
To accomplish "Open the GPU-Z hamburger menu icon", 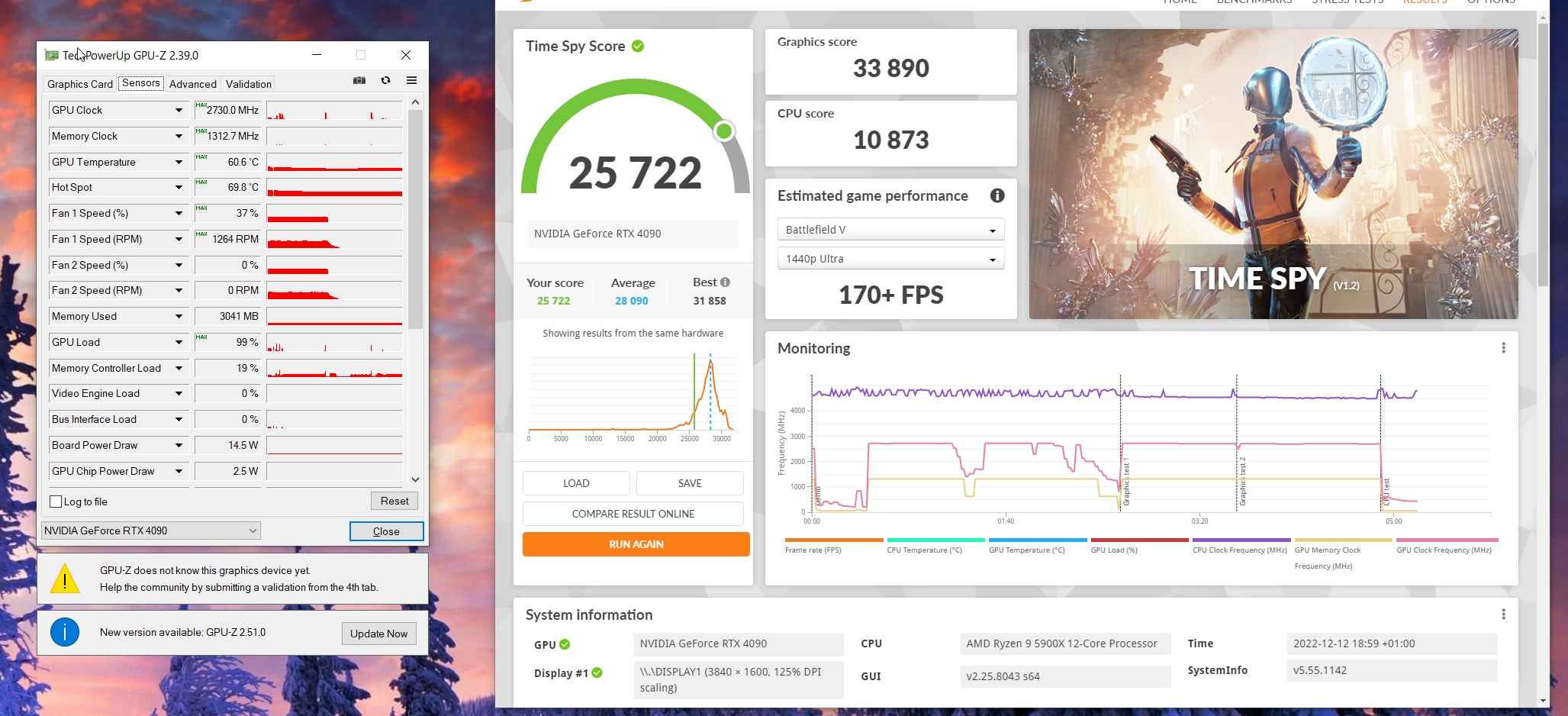I will [411, 80].
